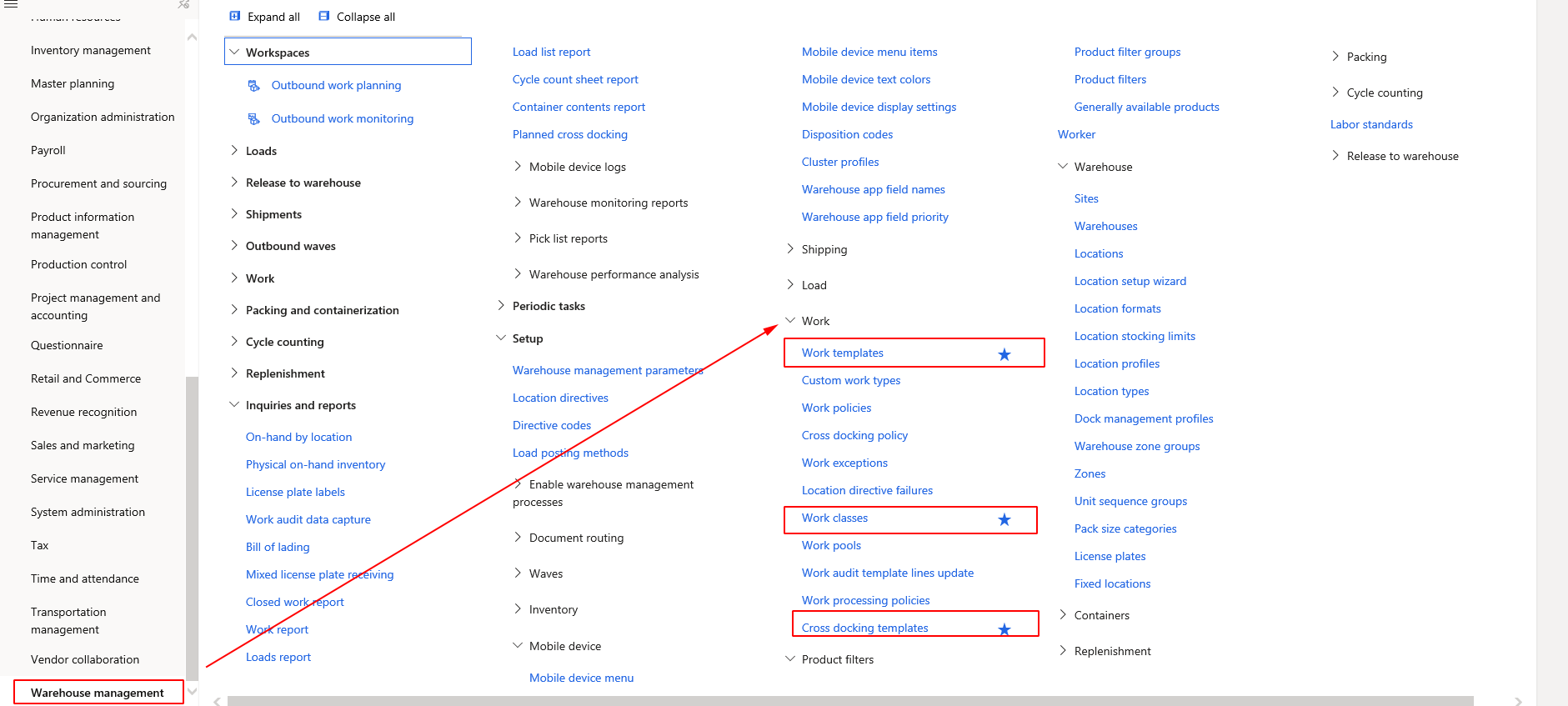Open the Location directives page
This screenshot has width=1568, height=706.
[559, 398]
